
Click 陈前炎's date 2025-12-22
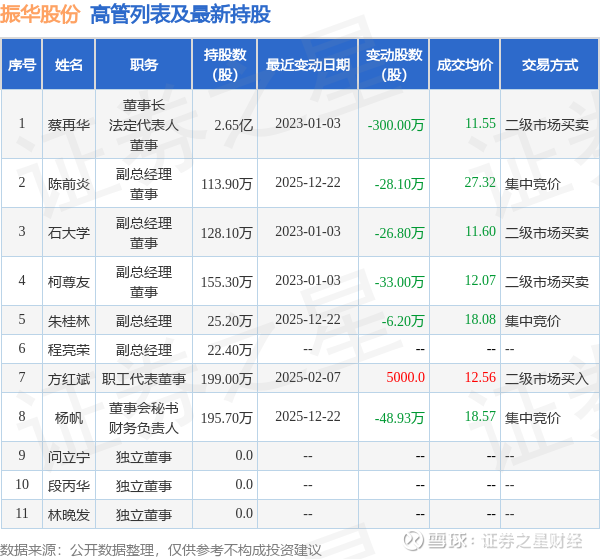pyautogui.click(x=308, y=182)
